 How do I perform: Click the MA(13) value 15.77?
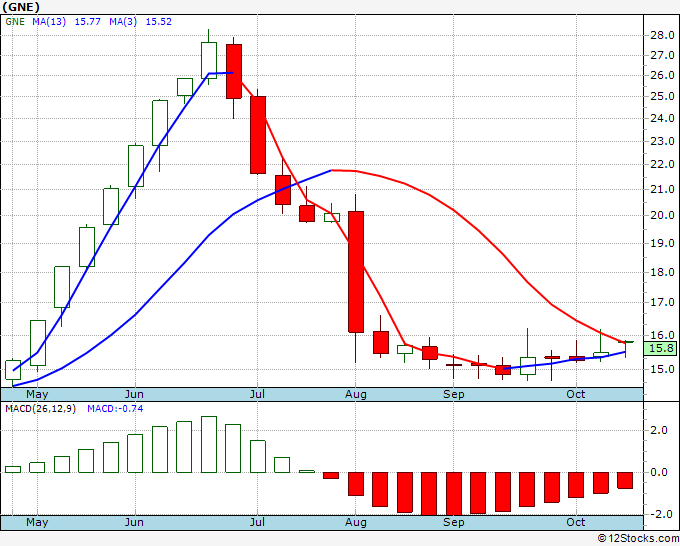[x=88, y=22]
